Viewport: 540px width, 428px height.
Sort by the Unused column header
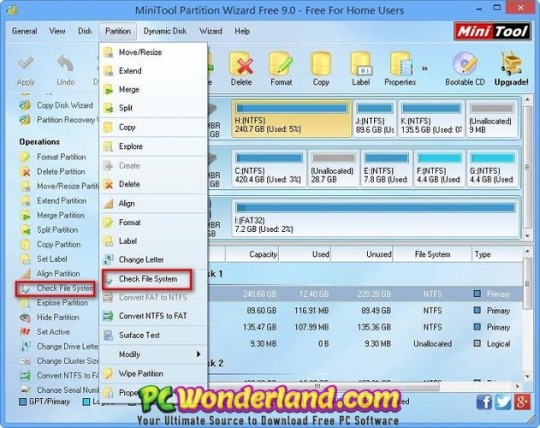362,254
